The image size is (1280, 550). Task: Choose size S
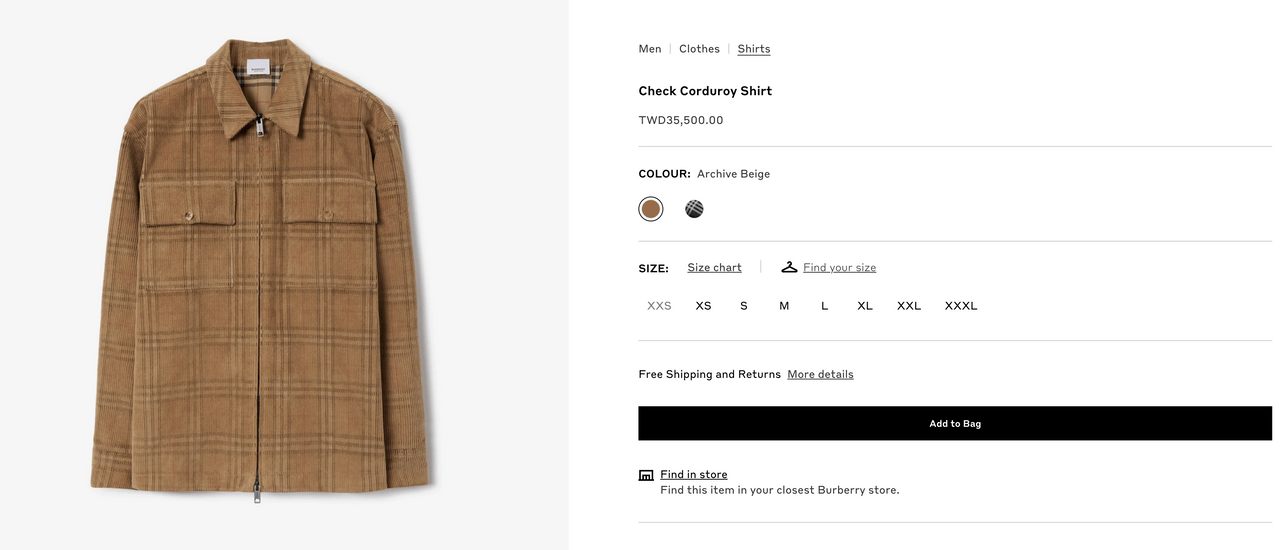[x=744, y=306]
